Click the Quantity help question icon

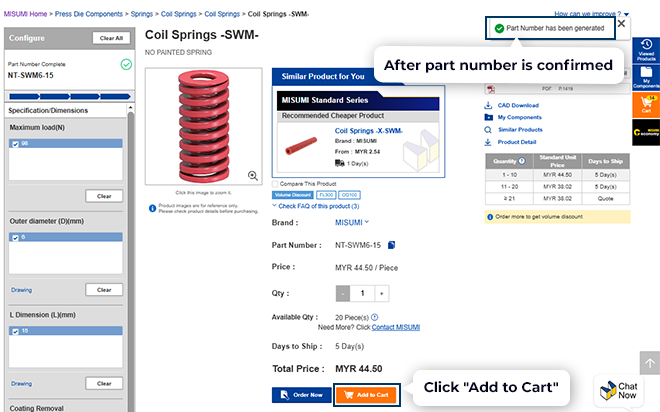tap(522, 161)
